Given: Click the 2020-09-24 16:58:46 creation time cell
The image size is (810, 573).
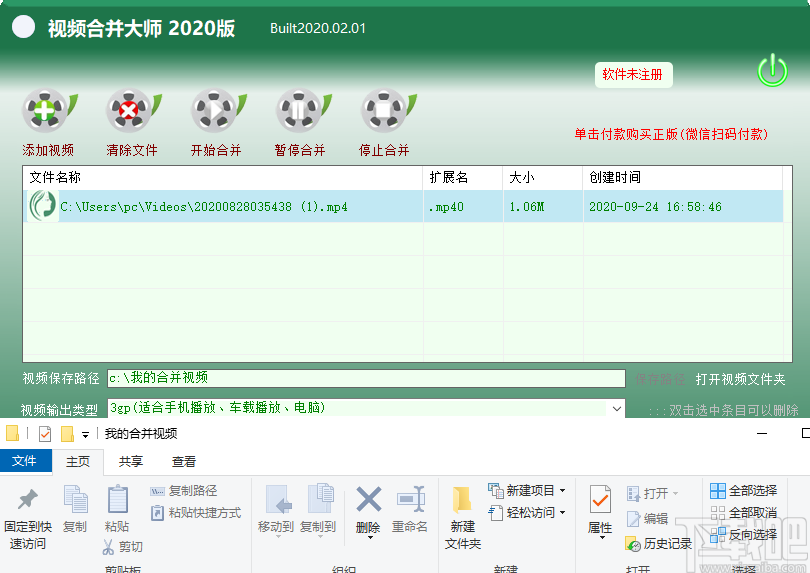Looking at the screenshot, I should pyautogui.click(x=683, y=207).
